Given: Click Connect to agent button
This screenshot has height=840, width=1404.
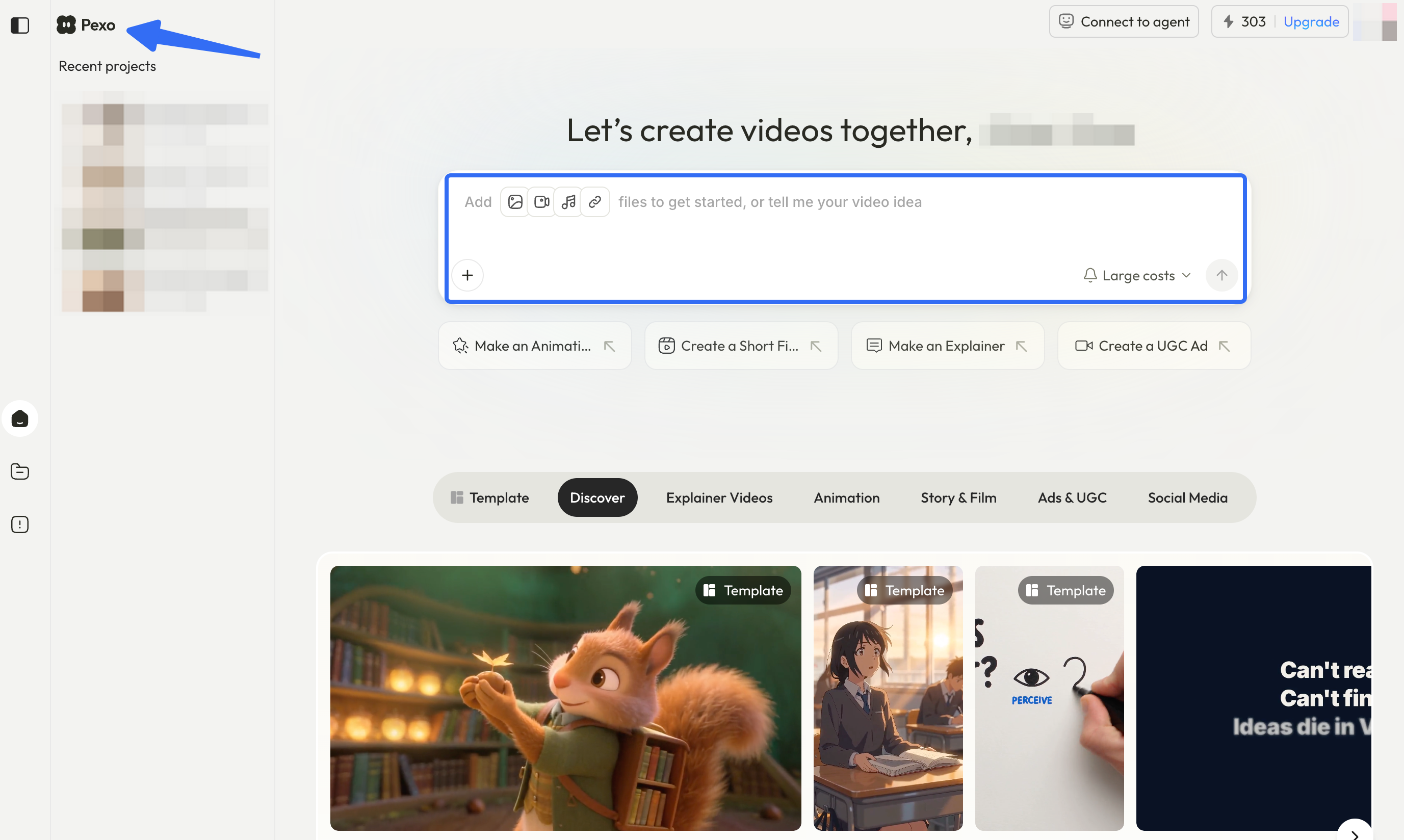Looking at the screenshot, I should (x=1123, y=21).
